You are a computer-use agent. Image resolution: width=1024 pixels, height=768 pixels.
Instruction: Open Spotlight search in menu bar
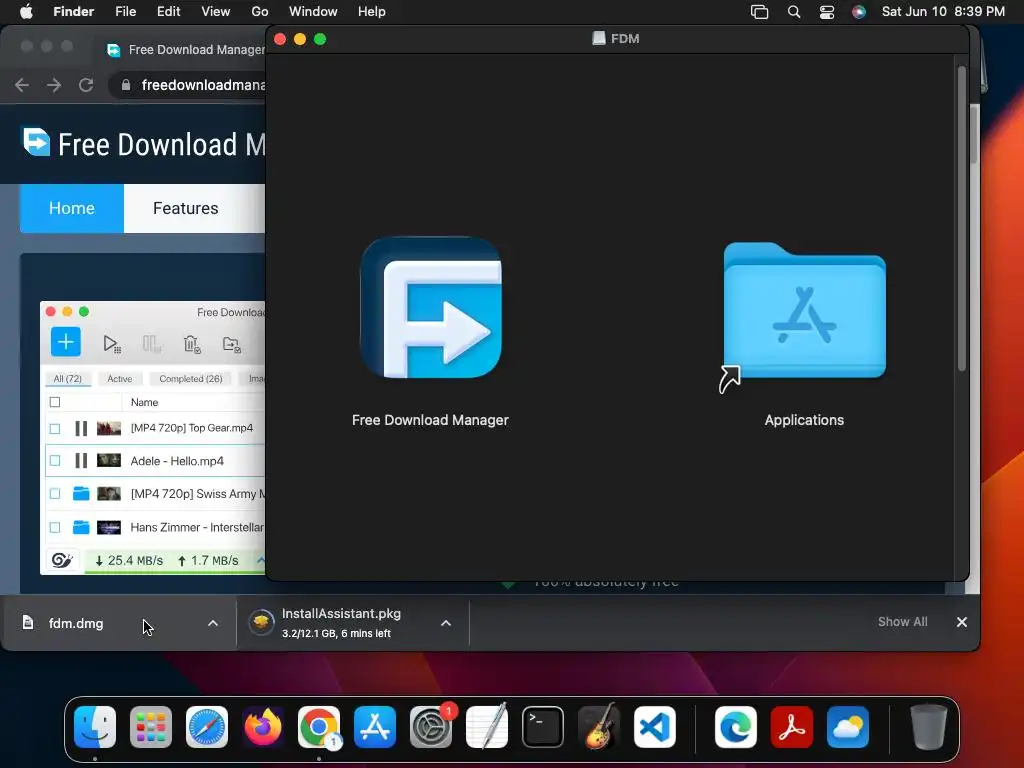coord(794,12)
